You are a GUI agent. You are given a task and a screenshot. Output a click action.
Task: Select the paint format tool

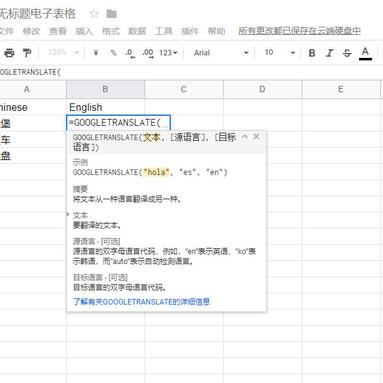27,53
